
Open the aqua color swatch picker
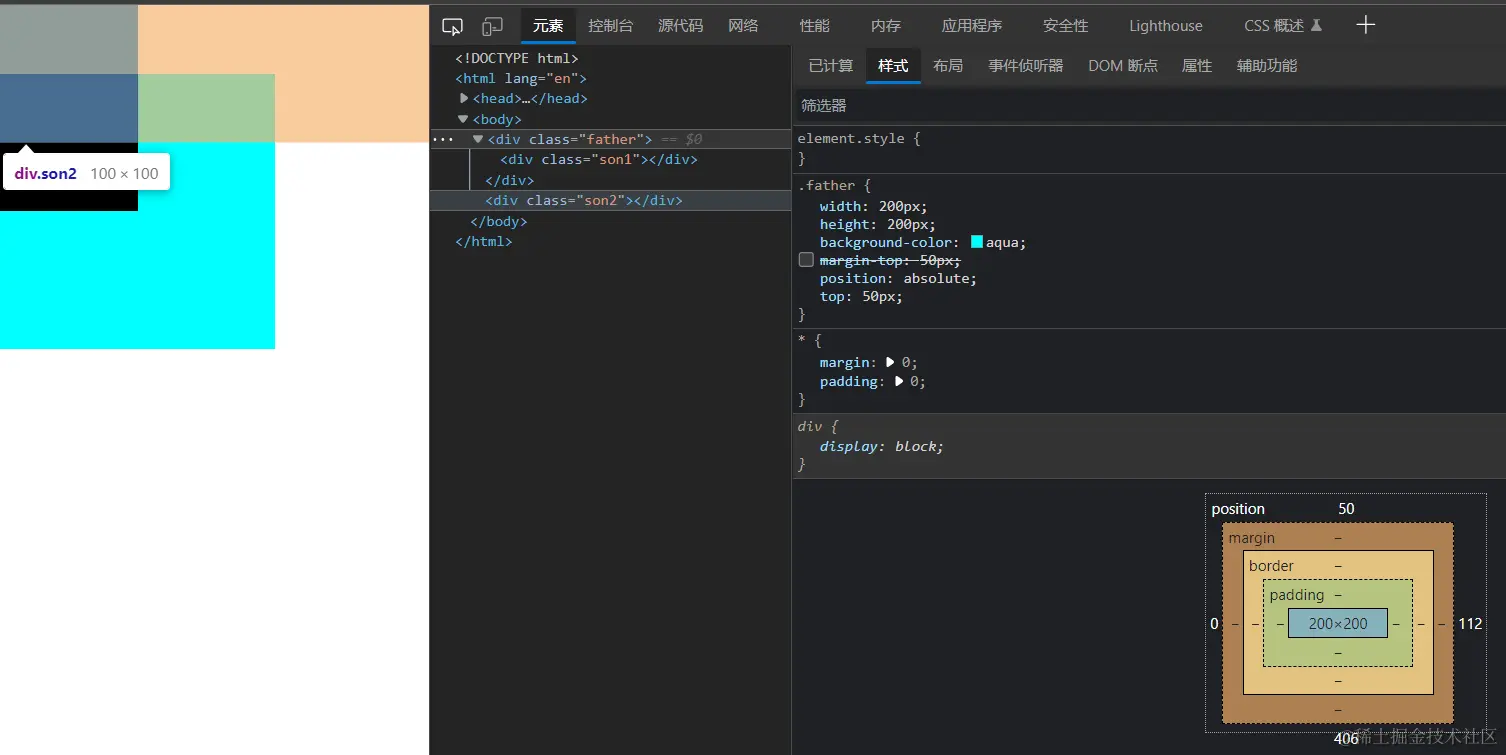(977, 242)
